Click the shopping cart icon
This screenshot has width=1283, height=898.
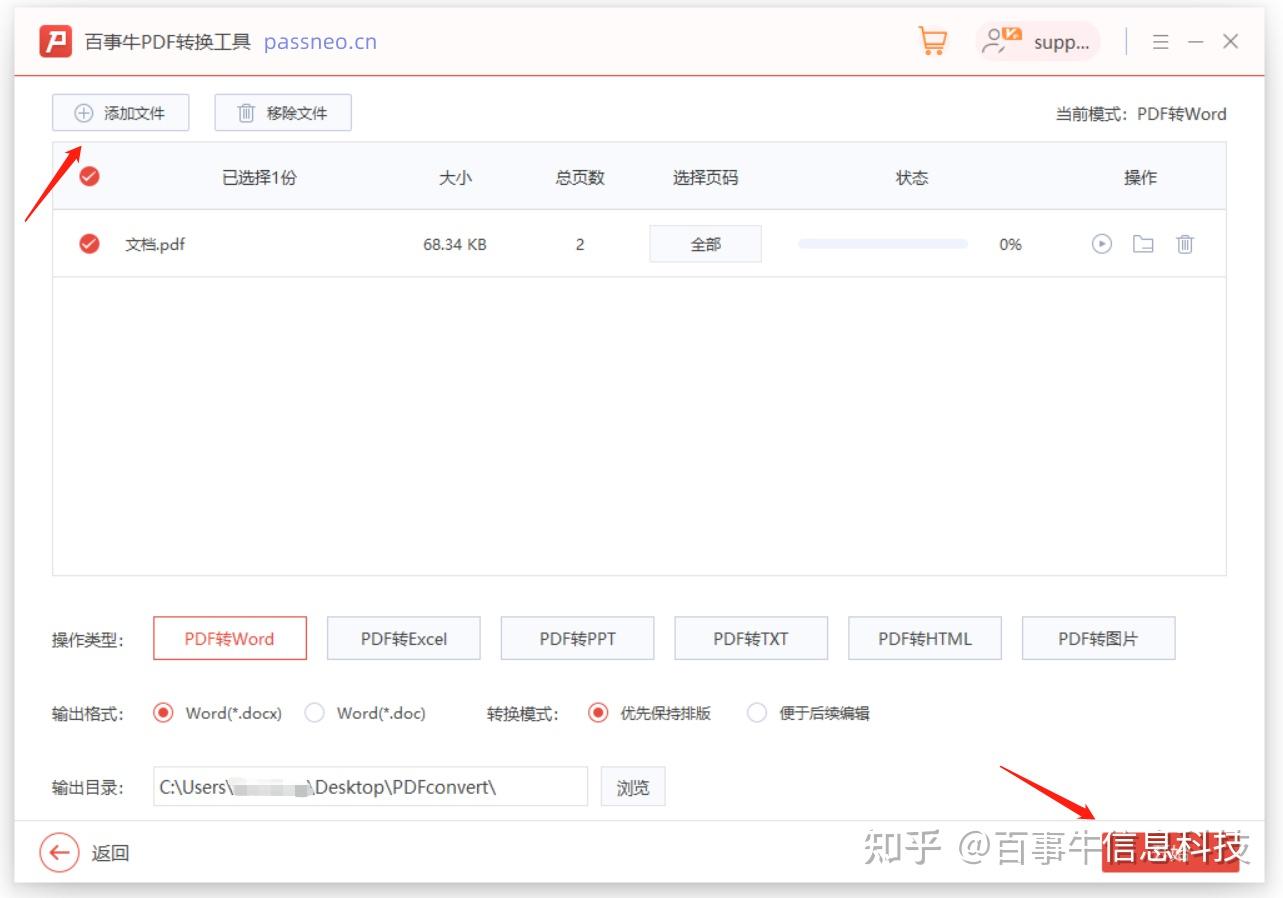[x=932, y=41]
